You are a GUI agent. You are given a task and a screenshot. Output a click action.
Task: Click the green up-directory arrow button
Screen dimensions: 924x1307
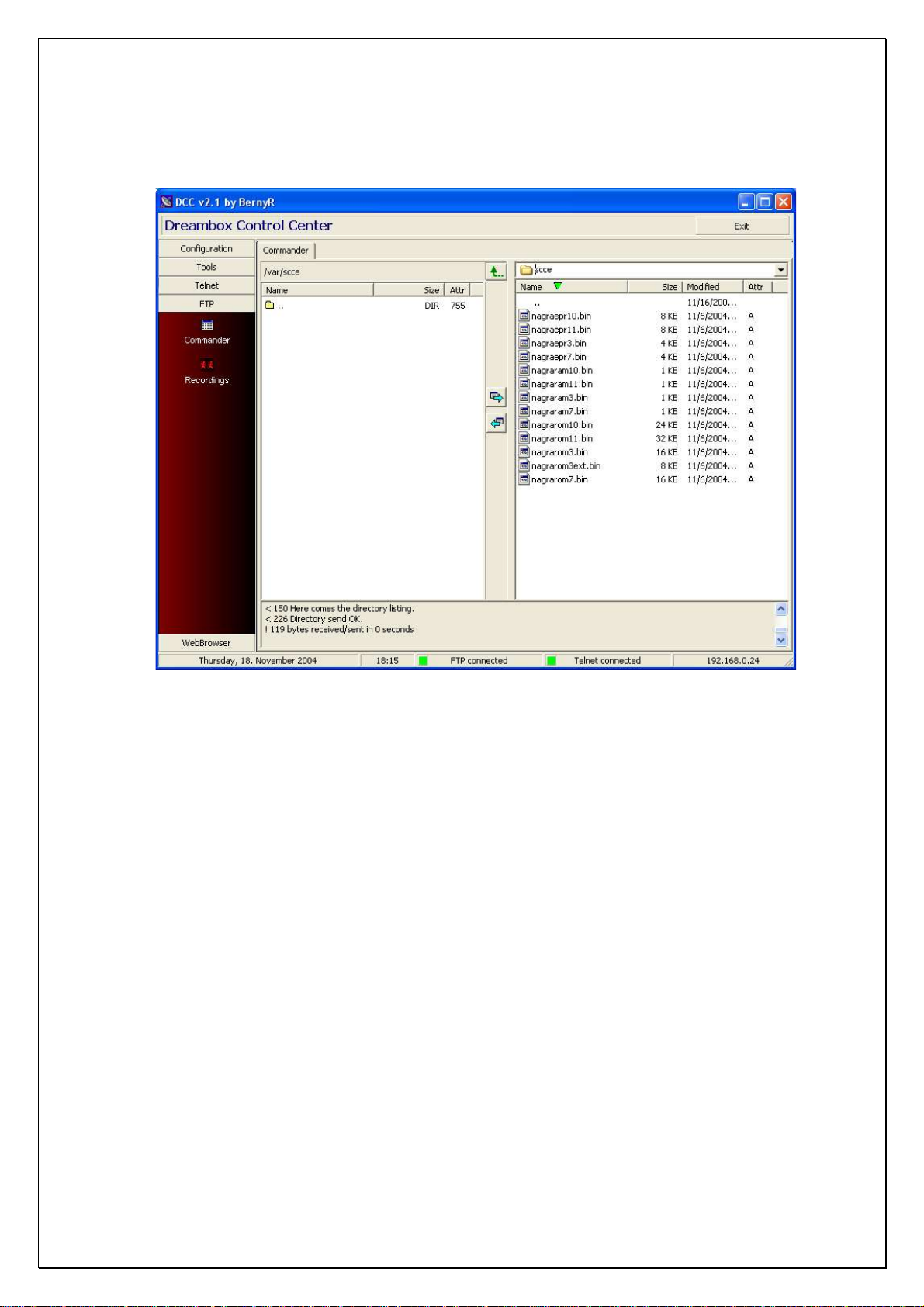click(496, 271)
